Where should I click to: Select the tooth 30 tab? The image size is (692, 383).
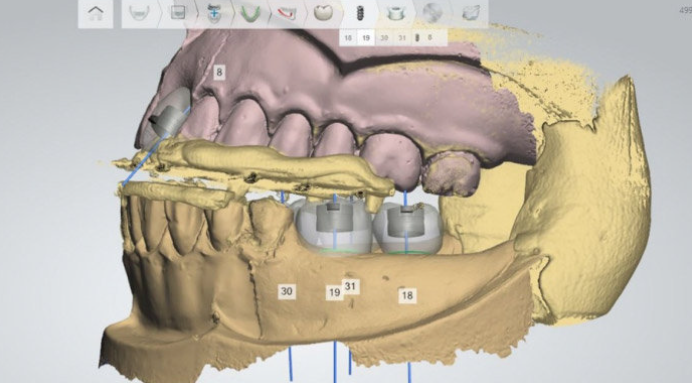[384, 38]
